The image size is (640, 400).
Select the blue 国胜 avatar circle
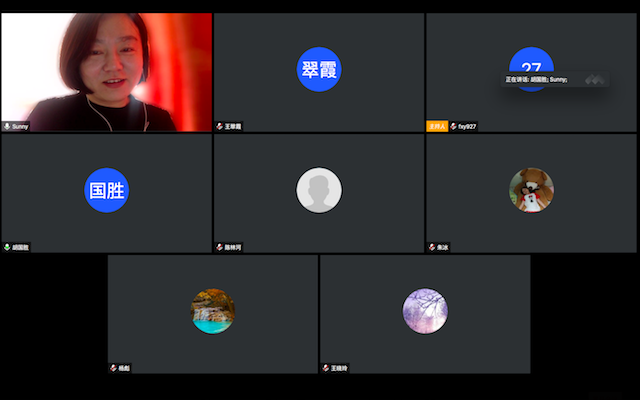[x=106, y=190]
